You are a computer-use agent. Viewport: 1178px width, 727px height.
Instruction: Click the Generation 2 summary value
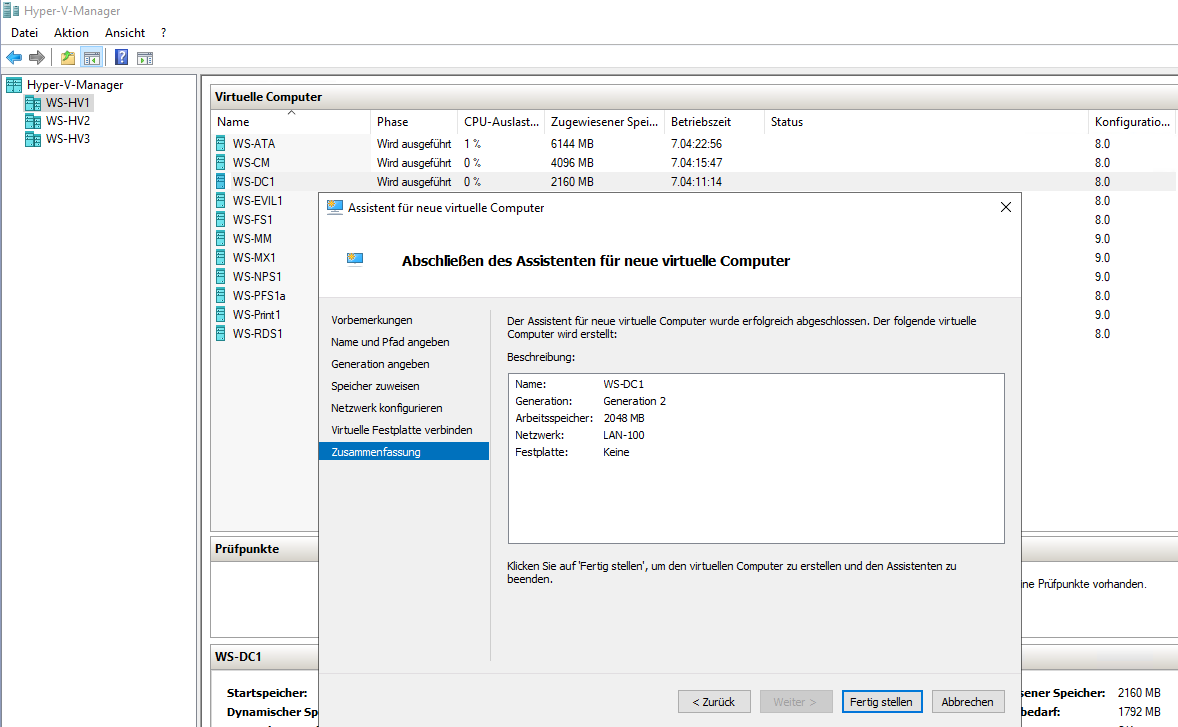click(x=635, y=401)
